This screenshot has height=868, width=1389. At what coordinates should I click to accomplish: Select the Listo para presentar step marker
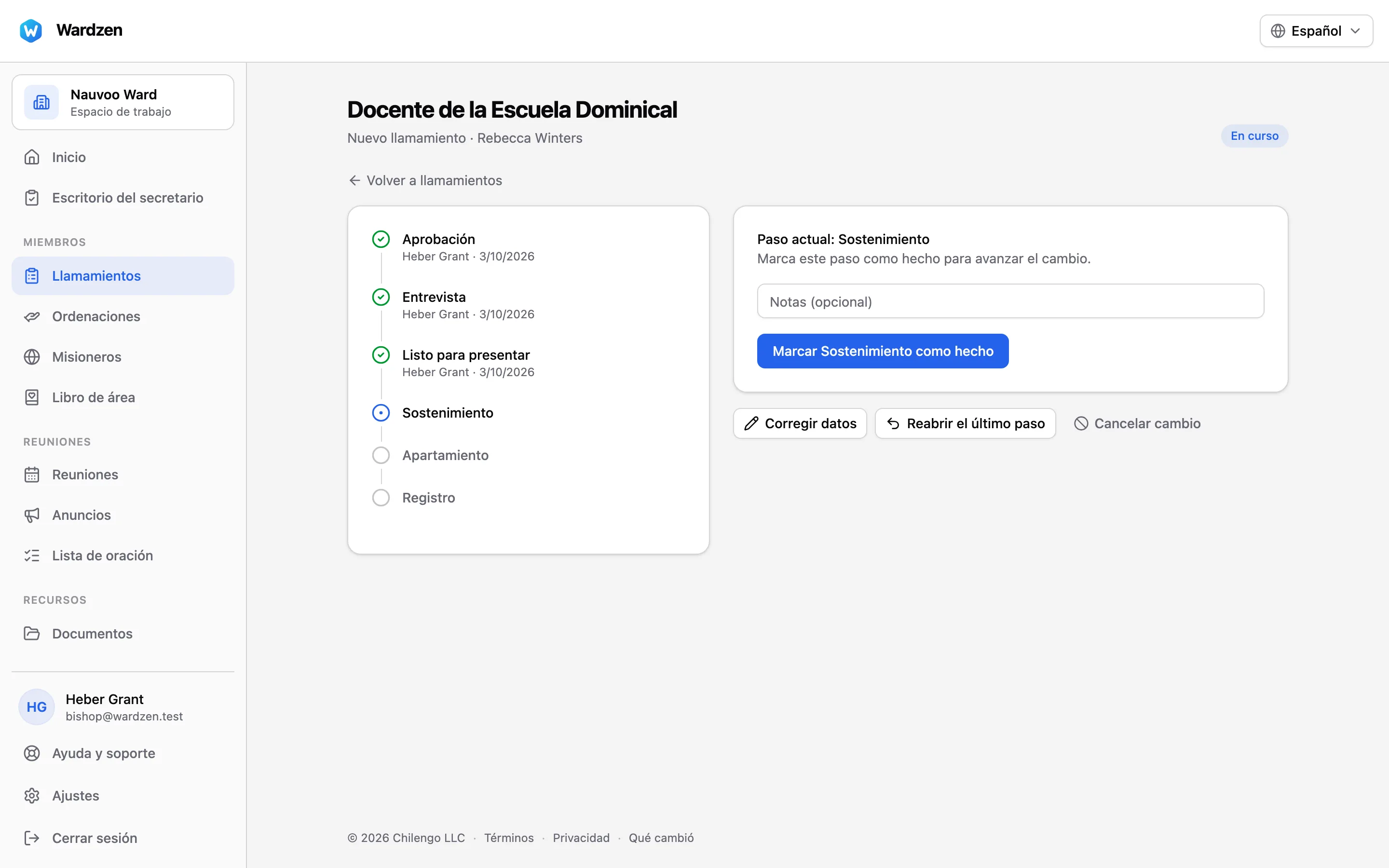pyautogui.click(x=381, y=355)
